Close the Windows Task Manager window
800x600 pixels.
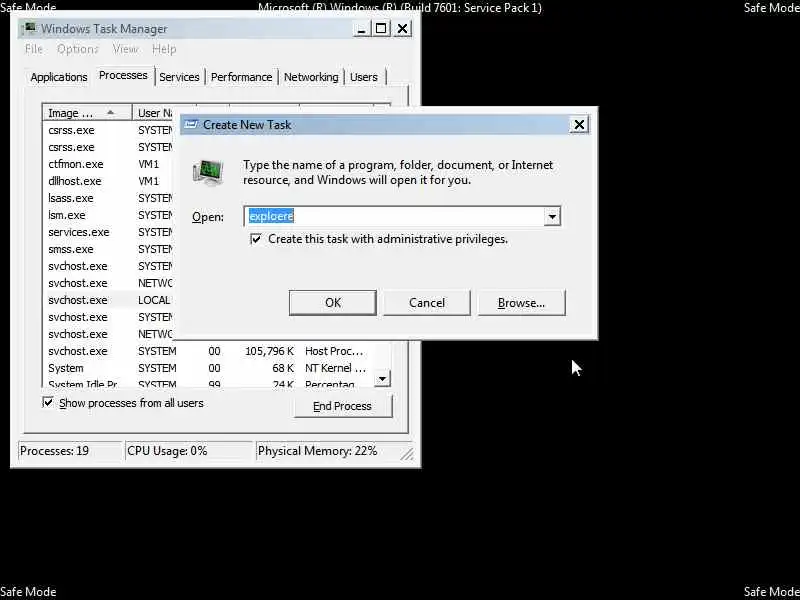tap(402, 29)
